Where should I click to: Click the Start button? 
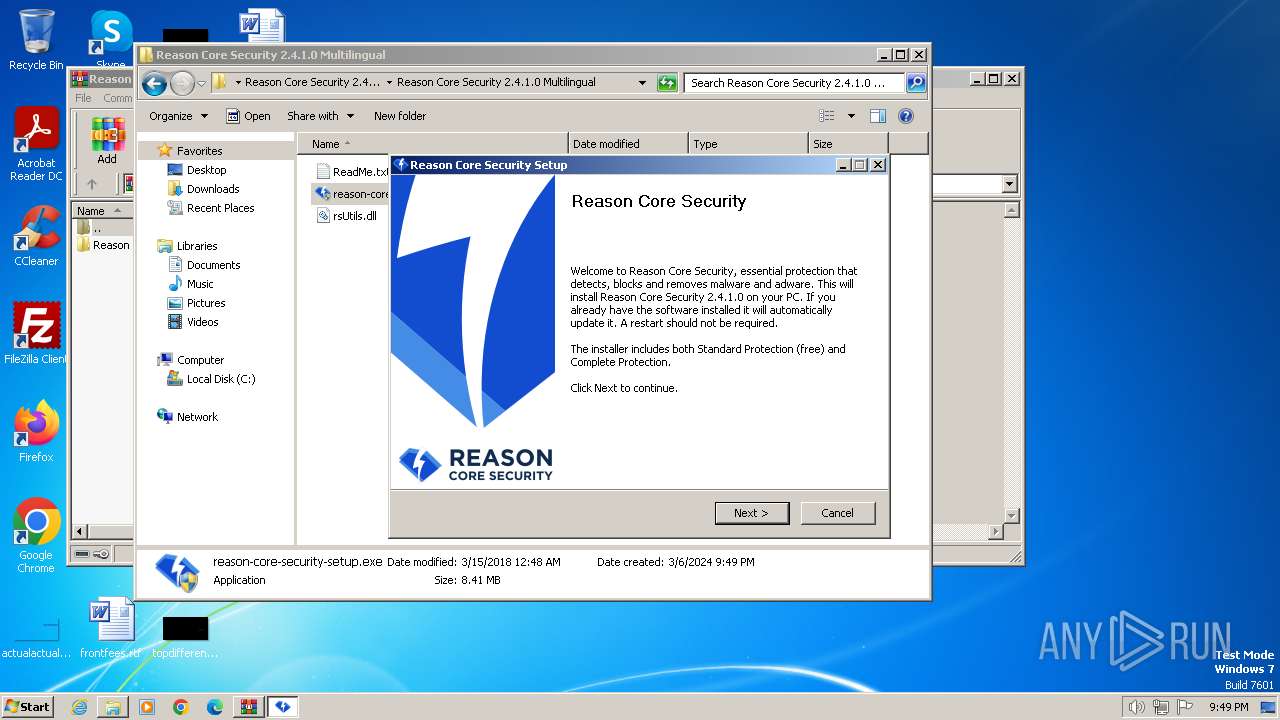pos(28,707)
